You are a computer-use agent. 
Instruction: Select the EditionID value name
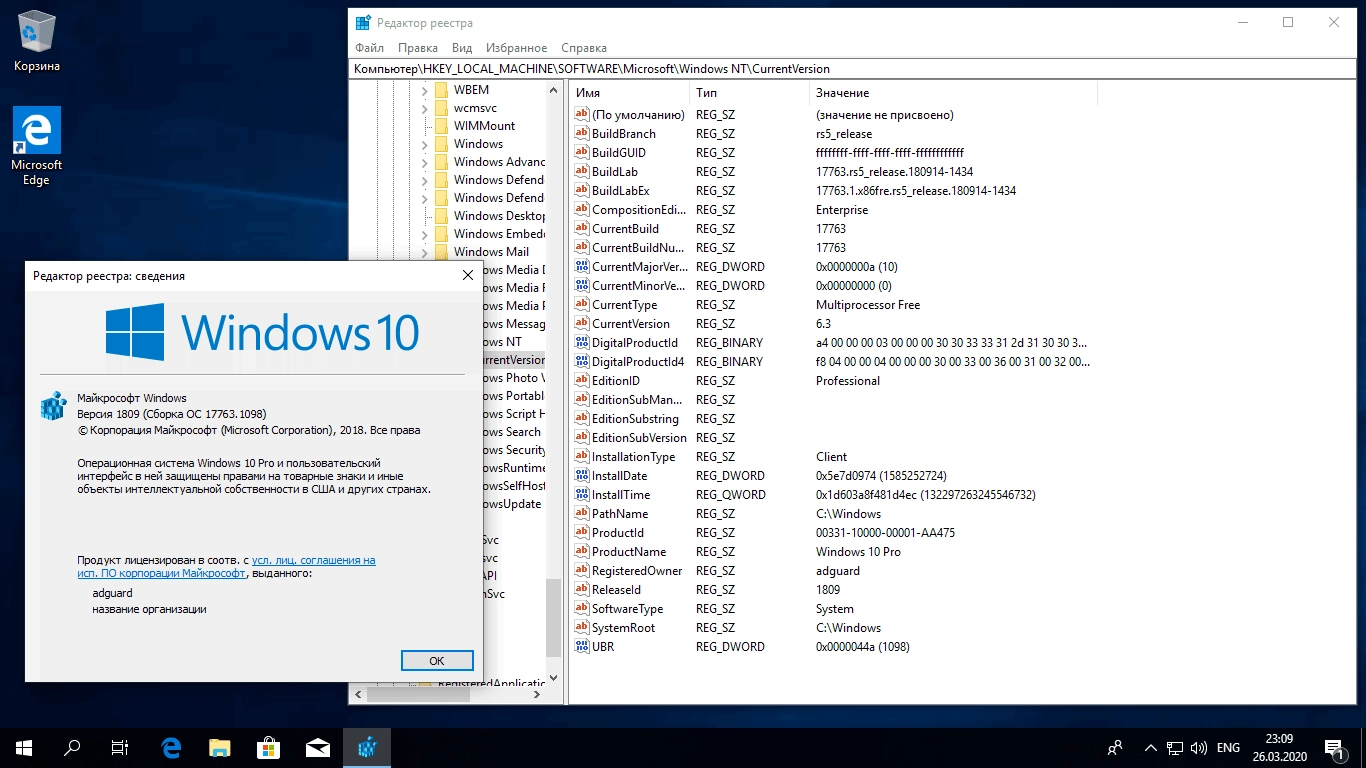(616, 381)
